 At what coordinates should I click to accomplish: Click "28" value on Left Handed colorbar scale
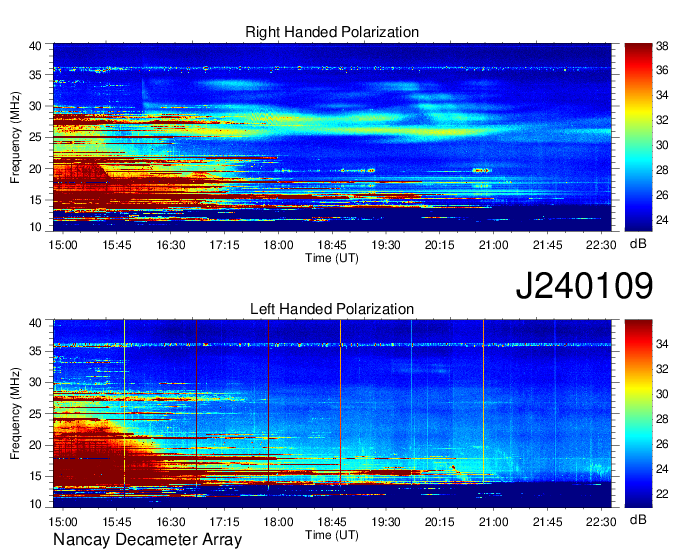[662, 419]
